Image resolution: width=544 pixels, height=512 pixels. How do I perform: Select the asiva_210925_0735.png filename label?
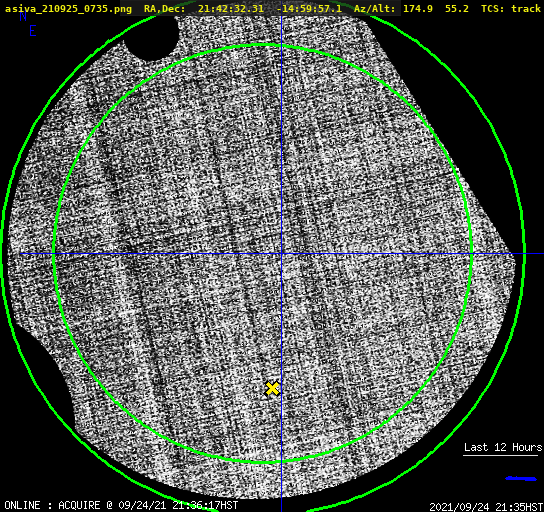68,8
